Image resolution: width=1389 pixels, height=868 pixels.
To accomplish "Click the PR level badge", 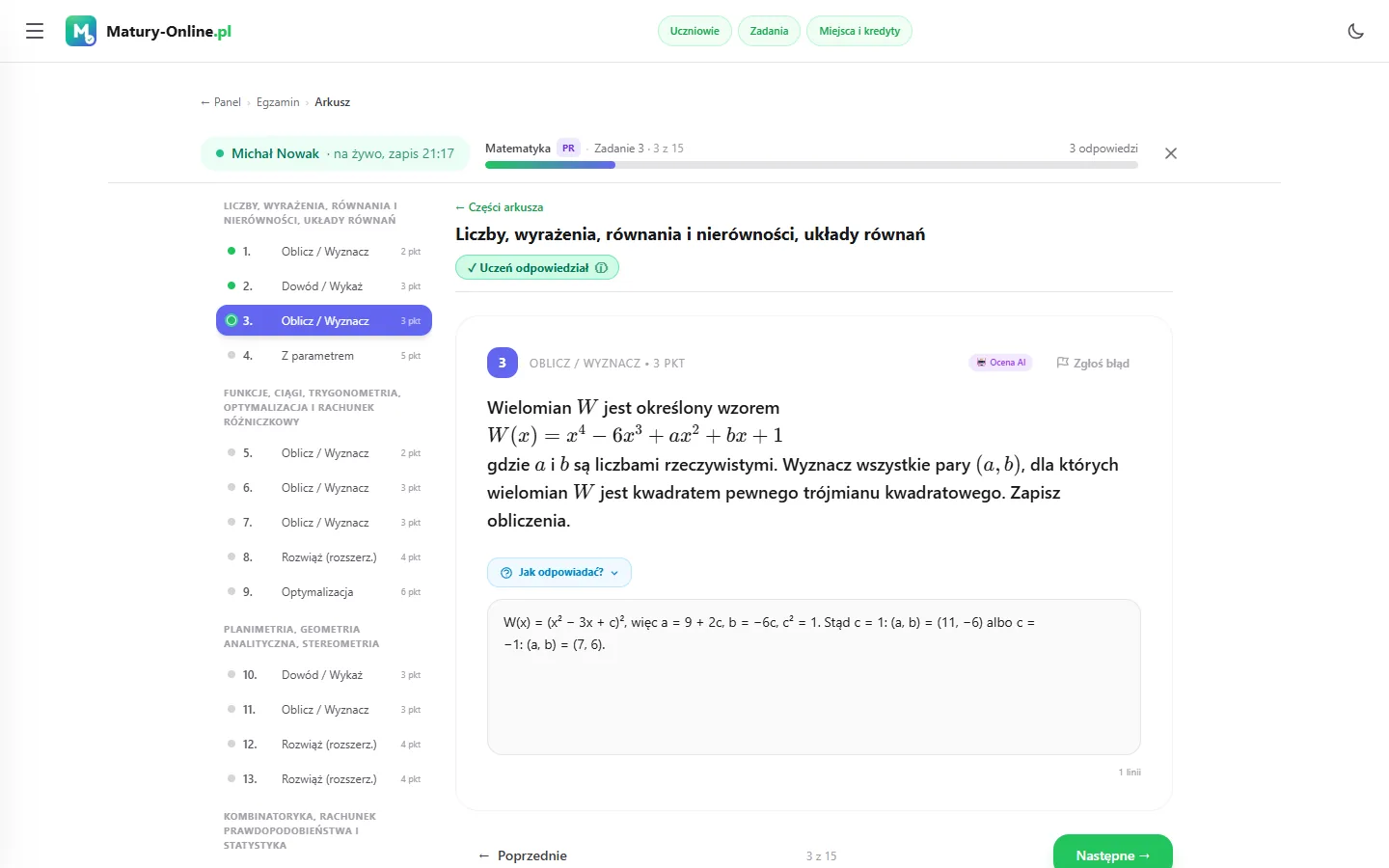I will [568, 149].
